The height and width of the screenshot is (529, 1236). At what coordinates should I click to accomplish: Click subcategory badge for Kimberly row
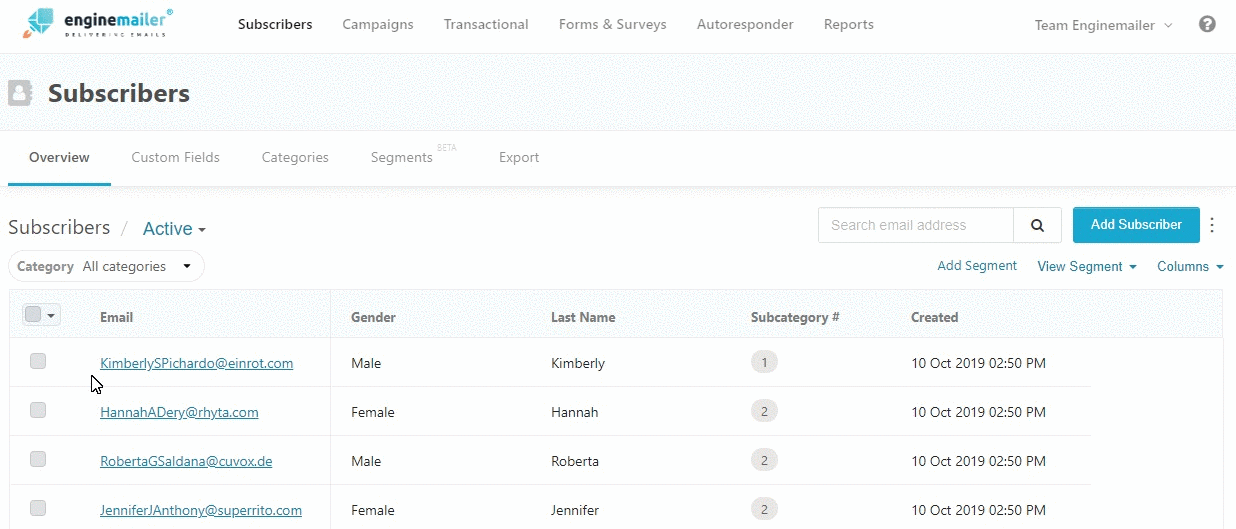tap(764, 362)
